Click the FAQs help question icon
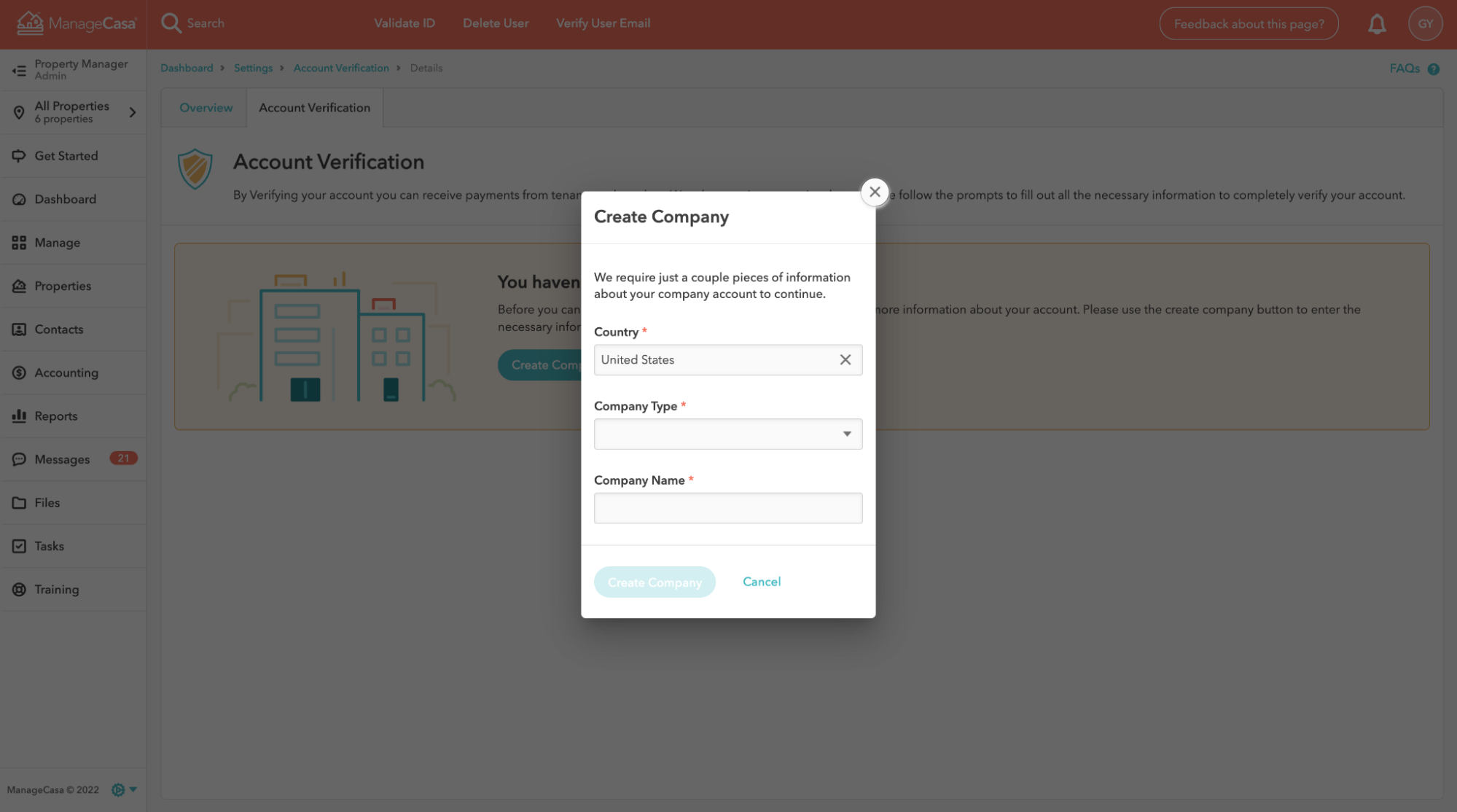 1433,69
